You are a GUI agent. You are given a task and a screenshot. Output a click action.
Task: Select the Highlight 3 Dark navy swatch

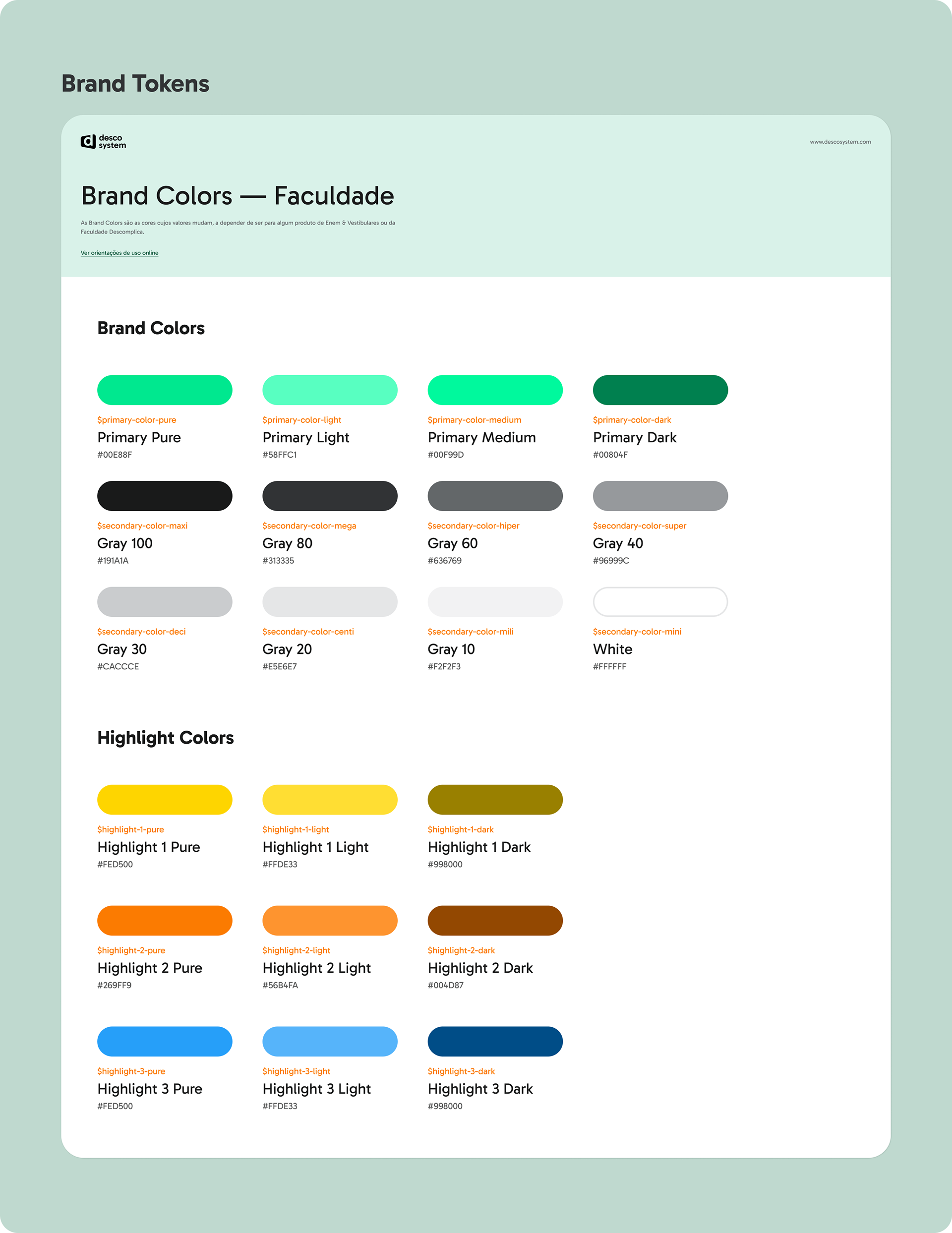[x=495, y=1041]
